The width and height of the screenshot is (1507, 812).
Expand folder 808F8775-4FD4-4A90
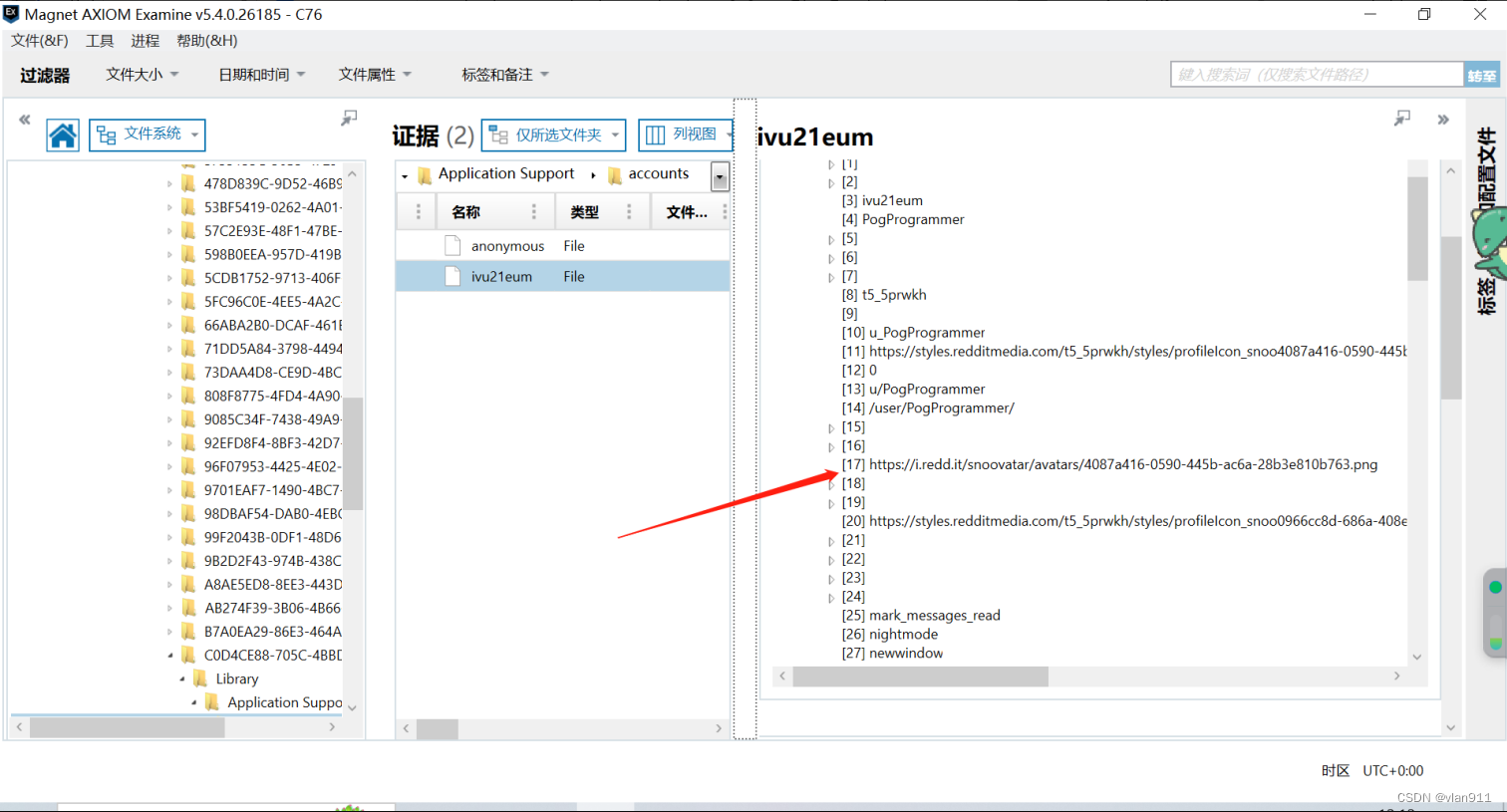tap(170, 396)
